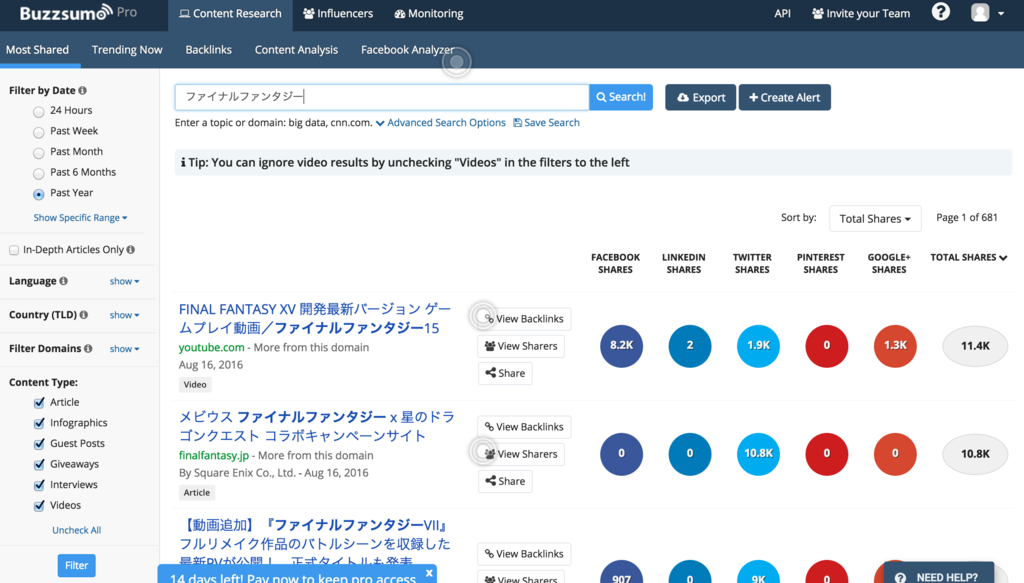Screen dimensions: 1024x583
Task: Close the pro access countdown banner
Action: [x=429, y=573]
